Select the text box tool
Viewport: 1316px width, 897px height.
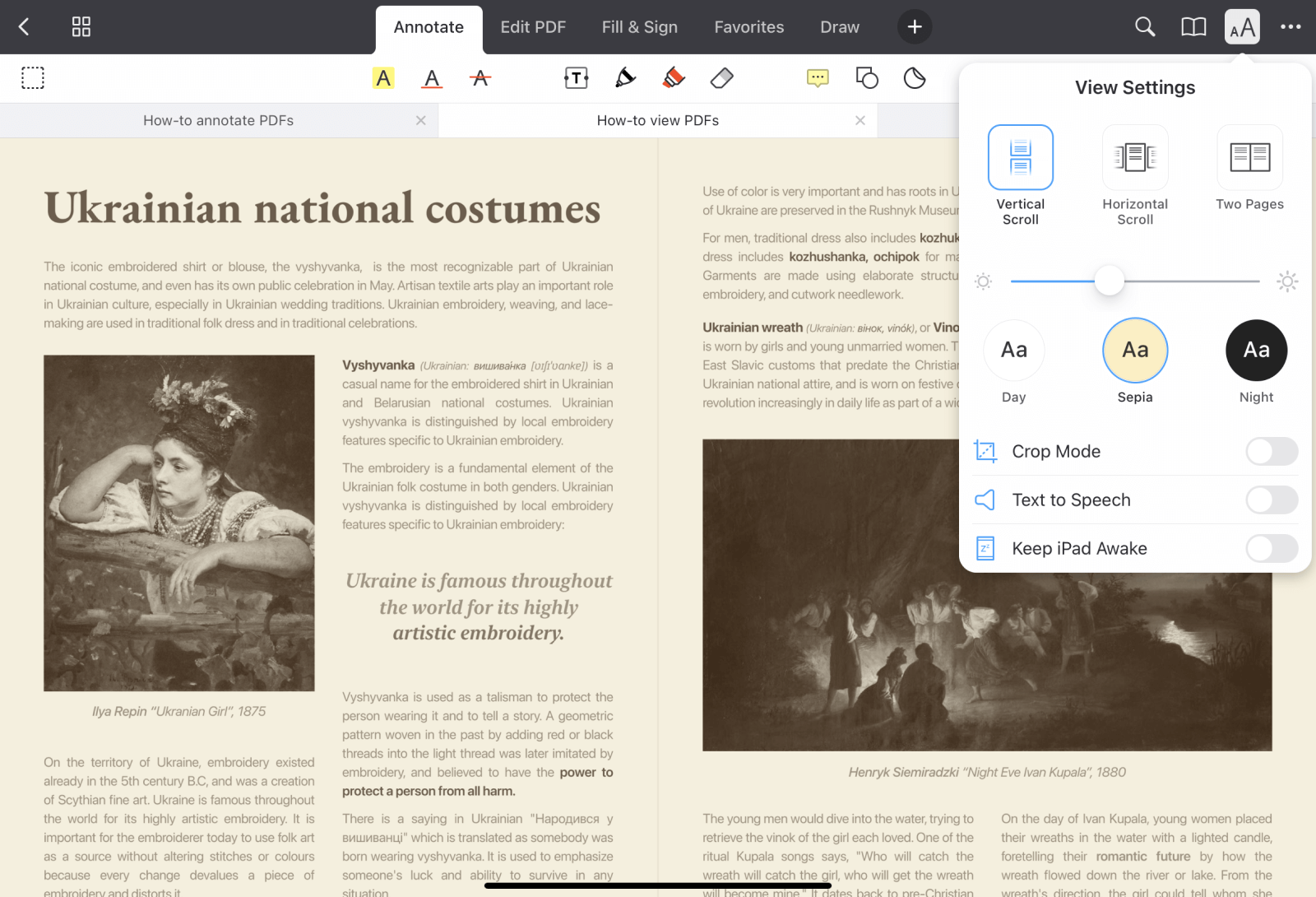577,78
